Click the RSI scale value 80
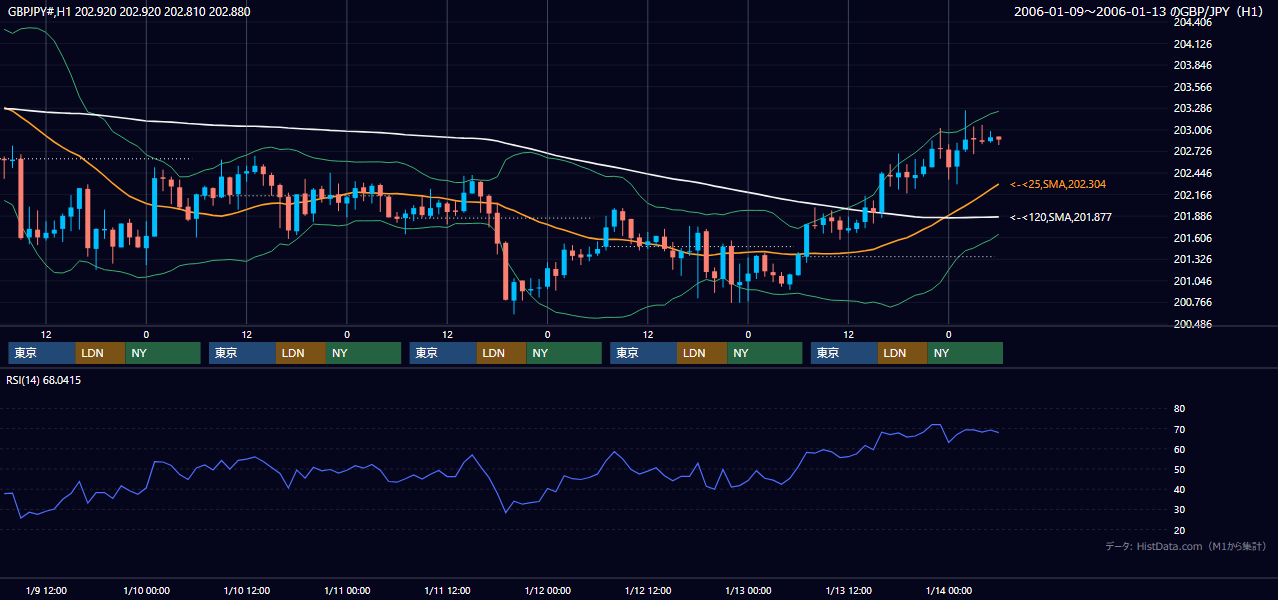 coord(1180,409)
